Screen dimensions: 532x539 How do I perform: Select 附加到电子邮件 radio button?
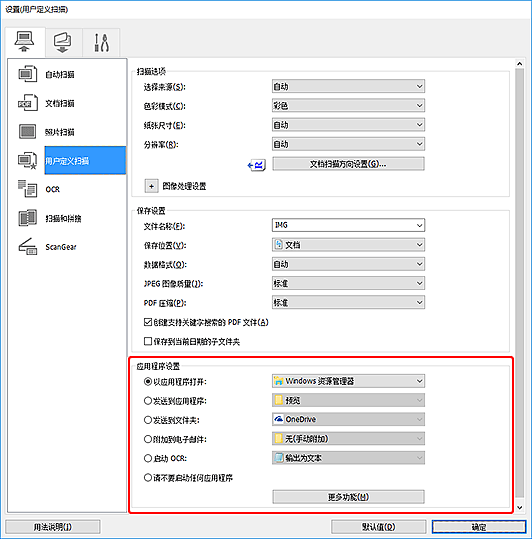coord(148,439)
